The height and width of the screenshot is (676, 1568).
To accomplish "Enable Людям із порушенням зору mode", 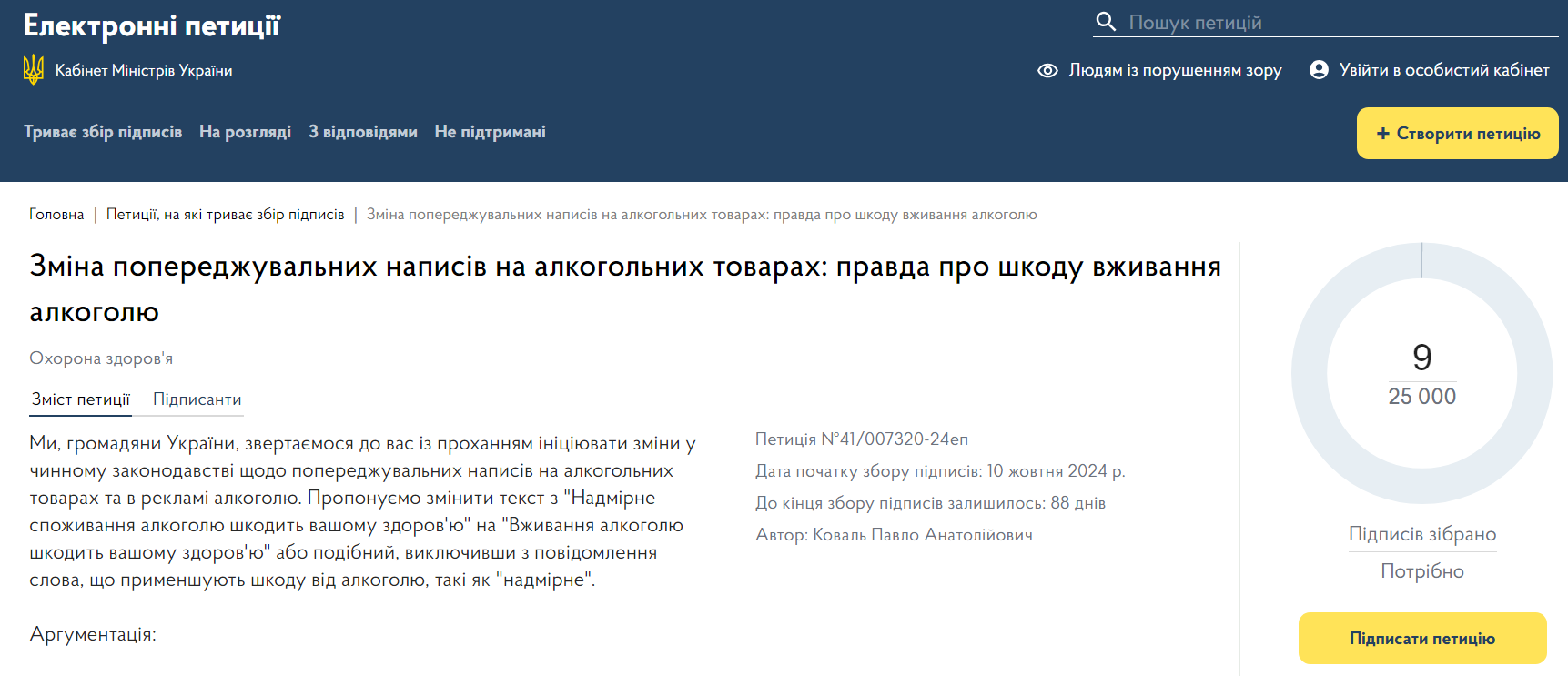I will coord(1174,70).
